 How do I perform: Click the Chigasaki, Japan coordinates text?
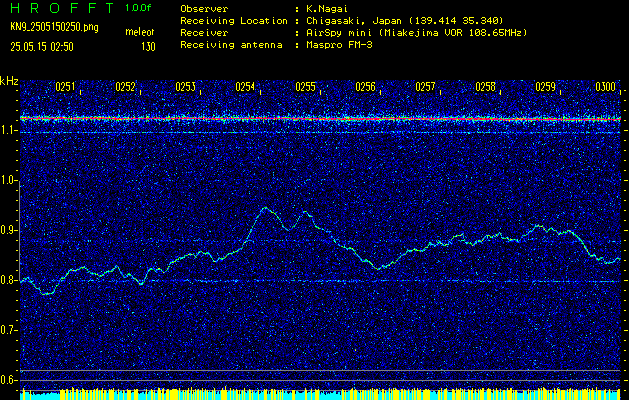(405, 20)
